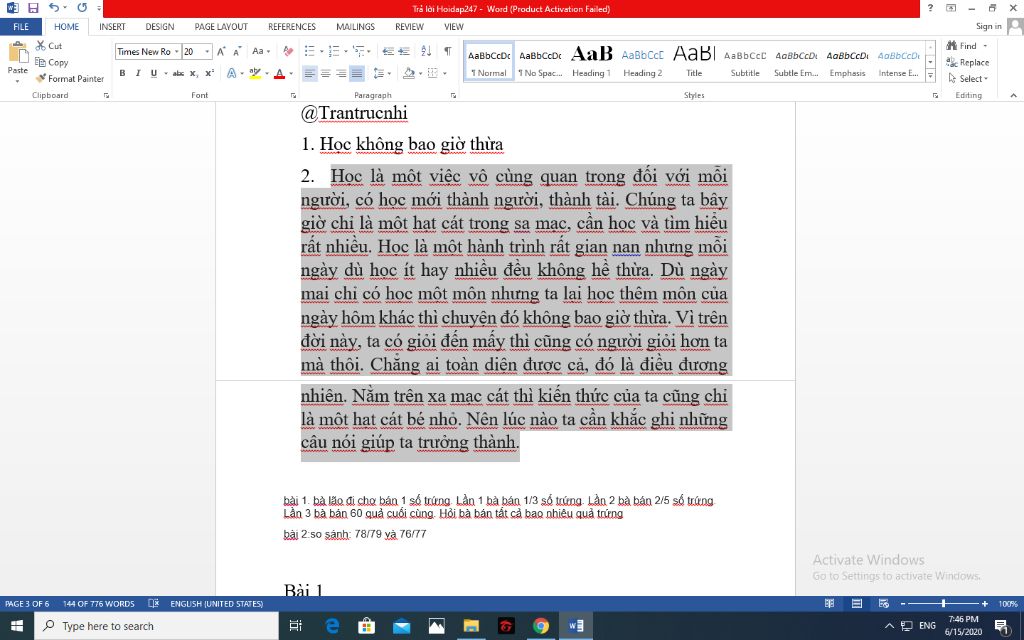Click the Windows search box
1024x640 pixels.
pyautogui.click(x=158, y=626)
